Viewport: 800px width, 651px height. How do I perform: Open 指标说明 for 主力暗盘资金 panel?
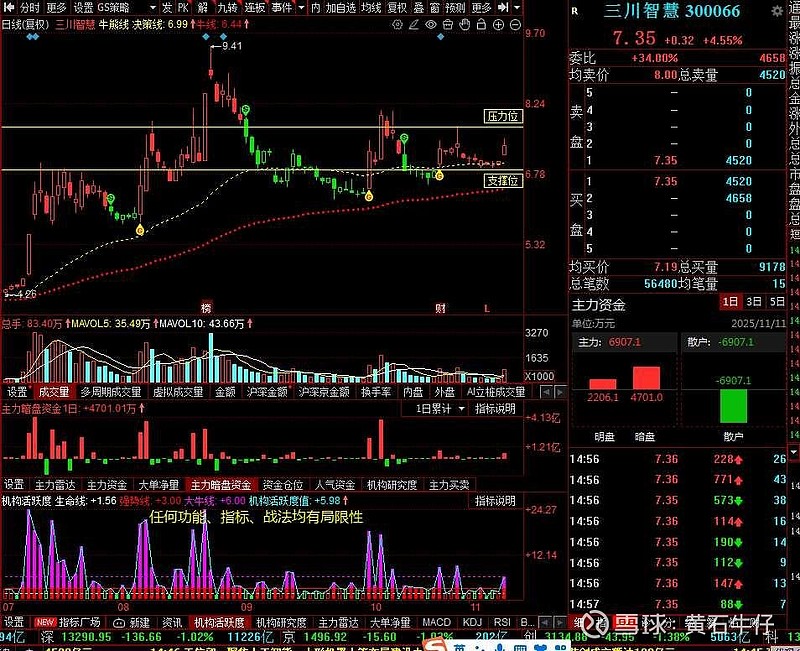[495, 409]
